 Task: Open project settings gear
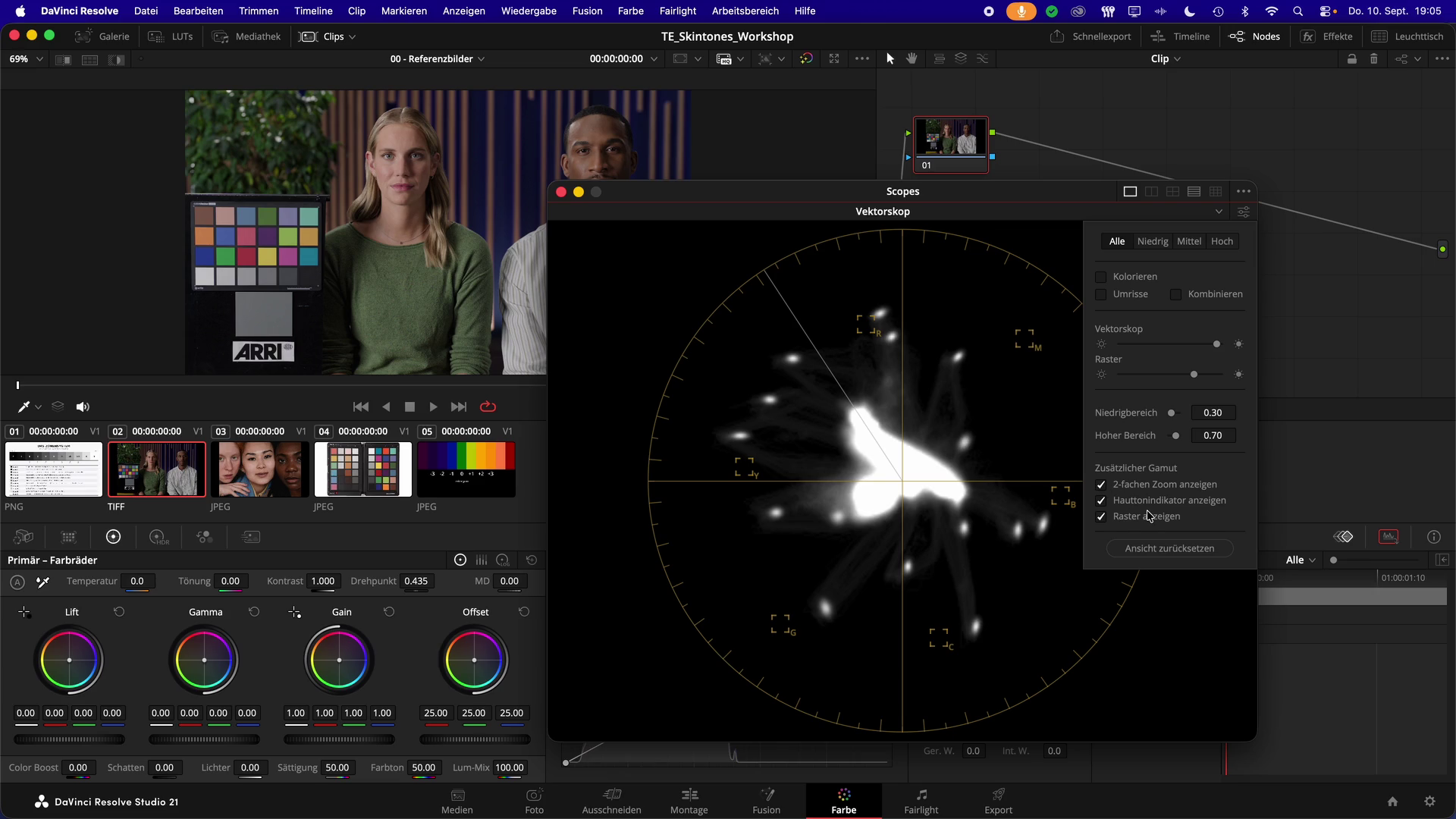click(1429, 802)
